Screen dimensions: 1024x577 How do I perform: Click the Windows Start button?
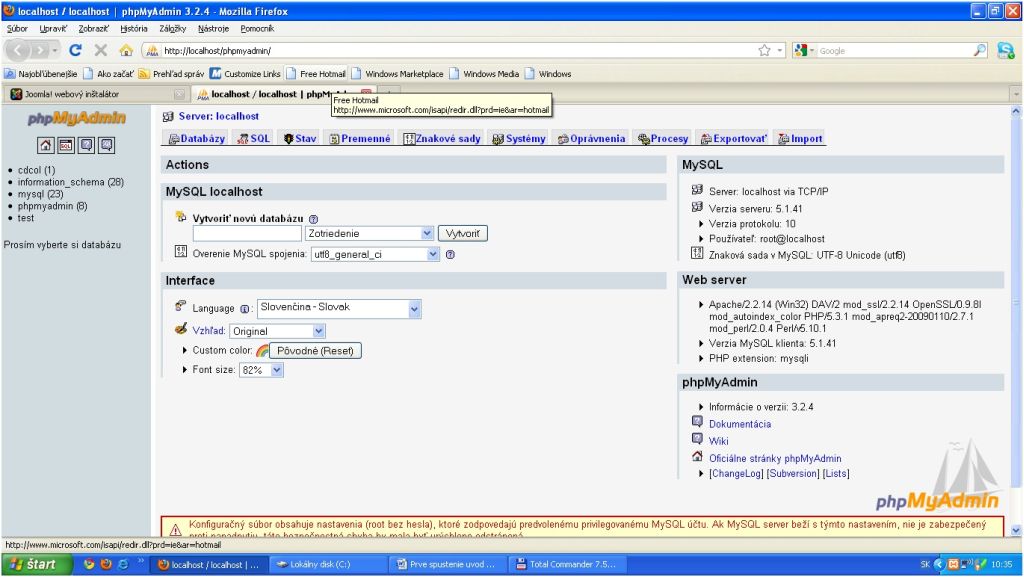coord(36,565)
